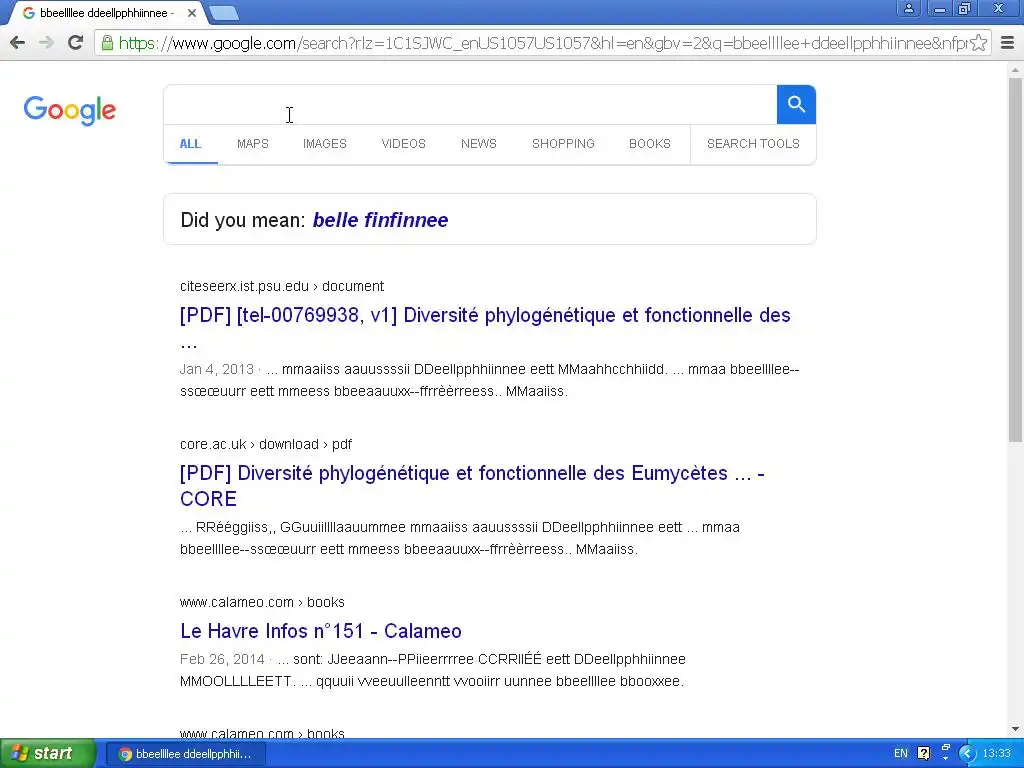Close the bbeellllee ddeellpphhiinnee tab
This screenshot has width=1024, height=768.
(x=192, y=13)
